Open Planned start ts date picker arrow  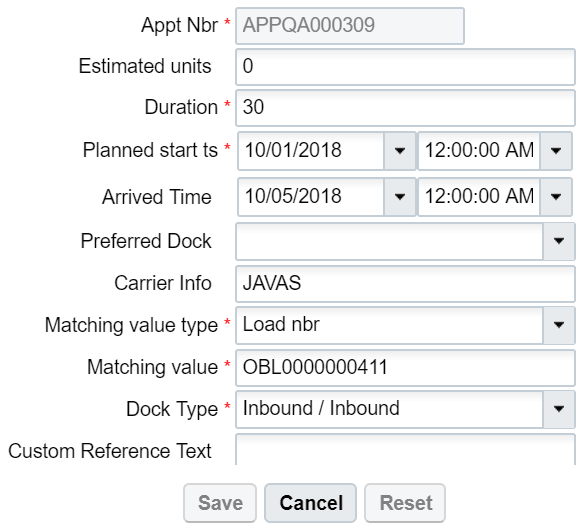400,151
